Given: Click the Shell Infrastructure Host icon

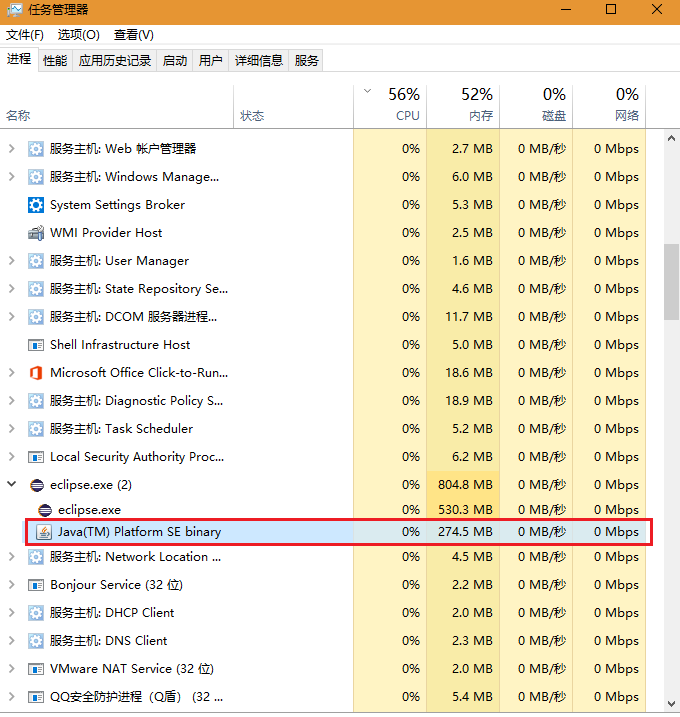Looking at the screenshot, I should 36,345.
